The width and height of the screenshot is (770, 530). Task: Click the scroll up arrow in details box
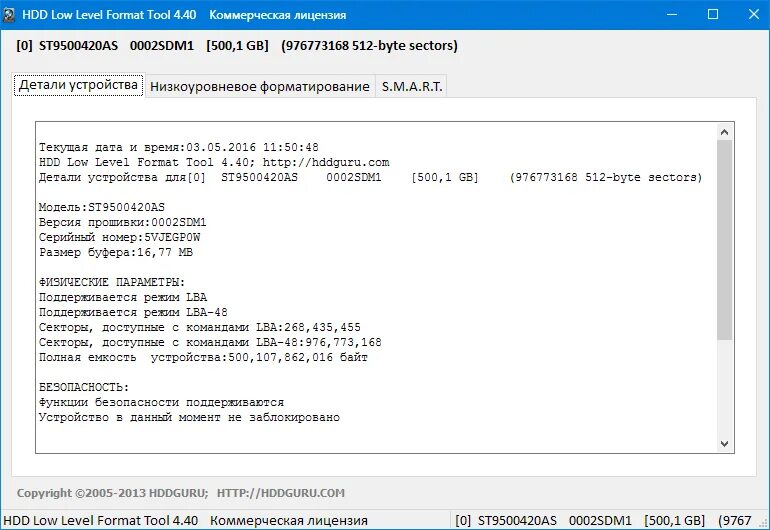tap(724, 132)
